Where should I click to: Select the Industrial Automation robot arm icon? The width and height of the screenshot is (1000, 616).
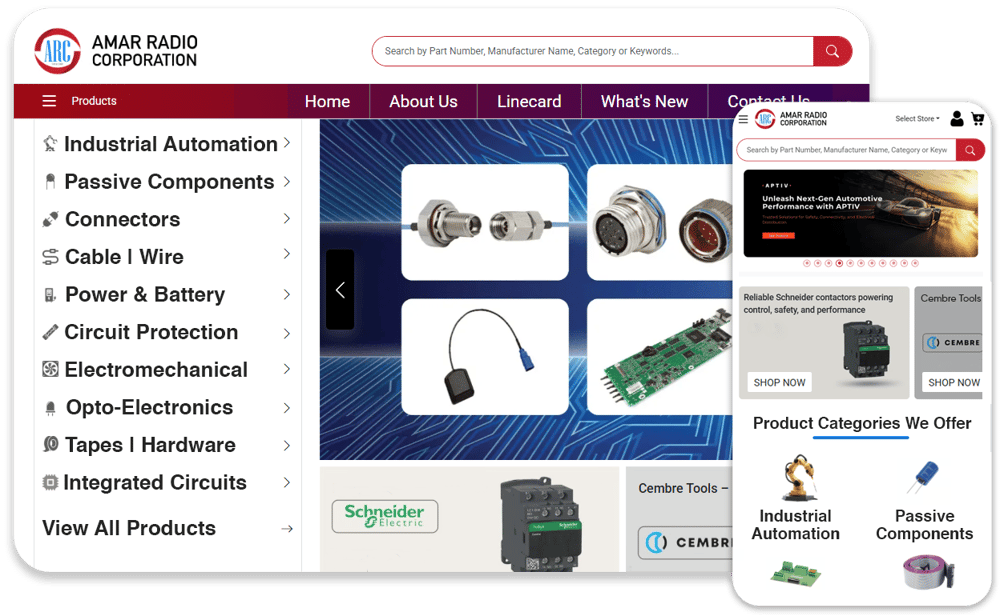pos(796,478)
